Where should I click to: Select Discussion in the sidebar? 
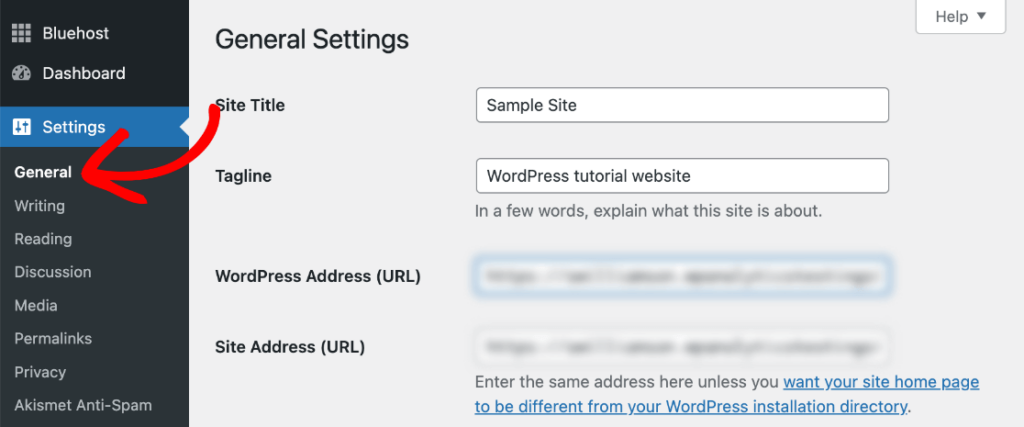pyautogui.click(x=53, y=272)
